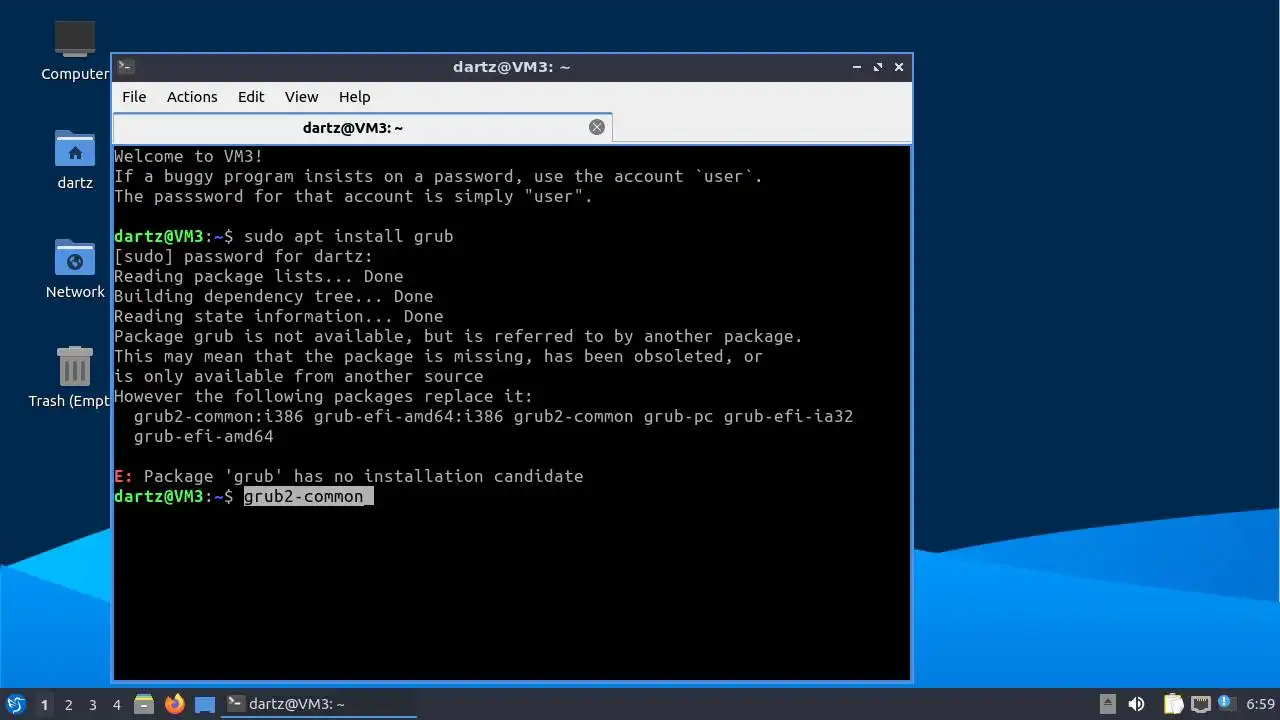Open the volume control tray icon
The width and height of the screenshot is (1280, 720).
tap(1136, 704)
